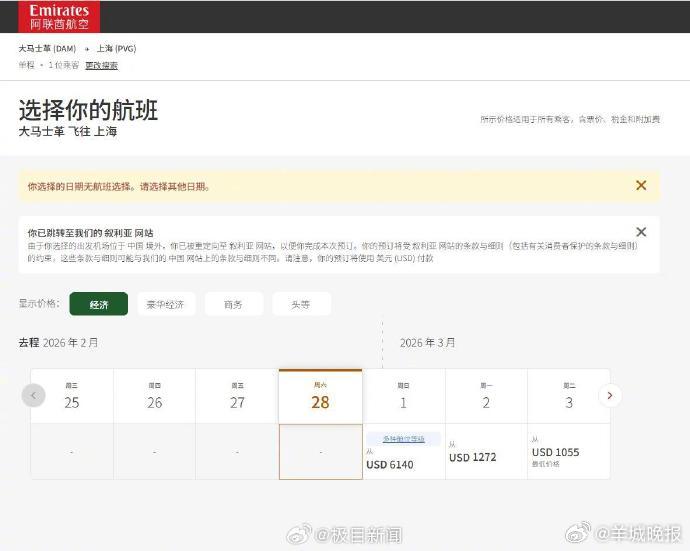
Task: Select February 26 date cell
Action: tap(154, 397)
